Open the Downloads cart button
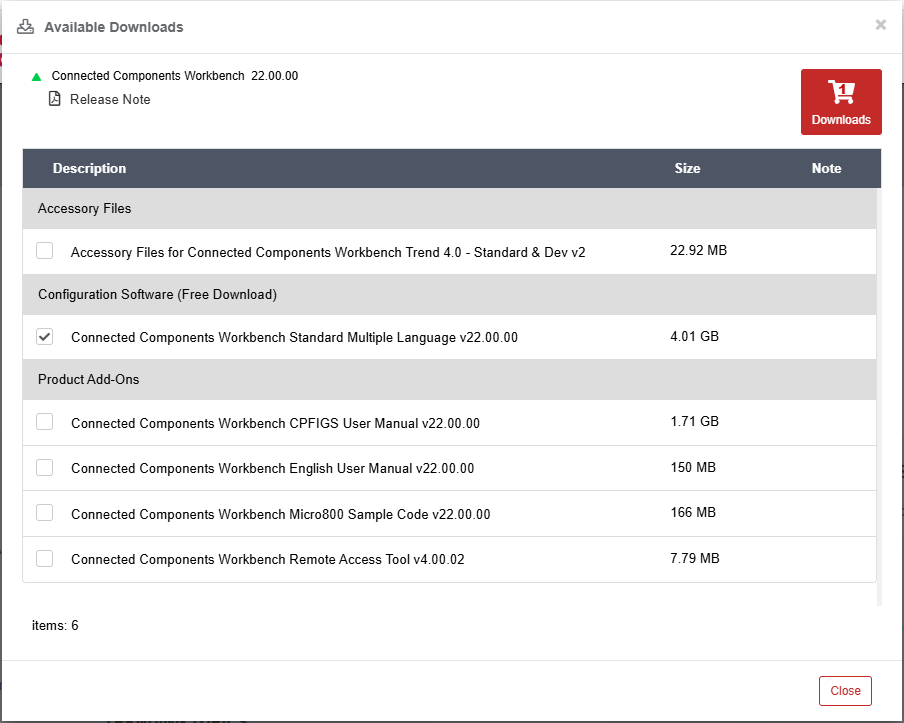904x723 pixels. tap(841, 102)
